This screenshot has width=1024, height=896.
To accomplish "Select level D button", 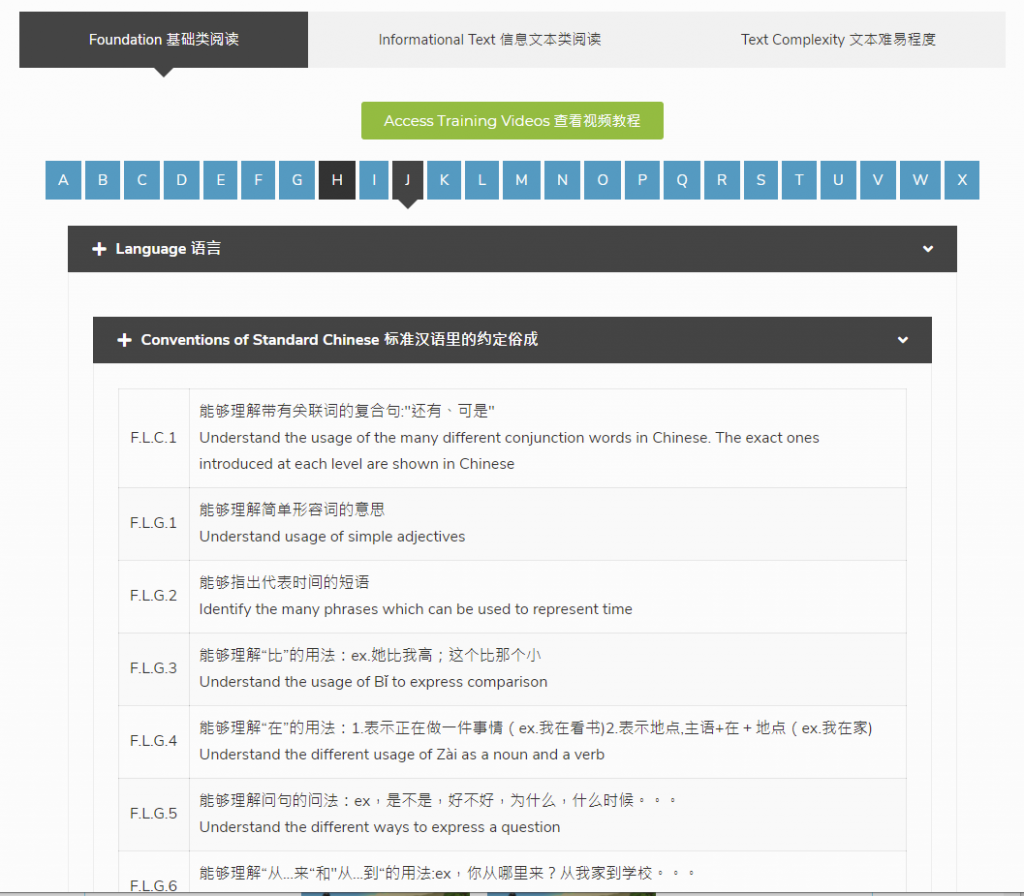I will coord(182,180).
